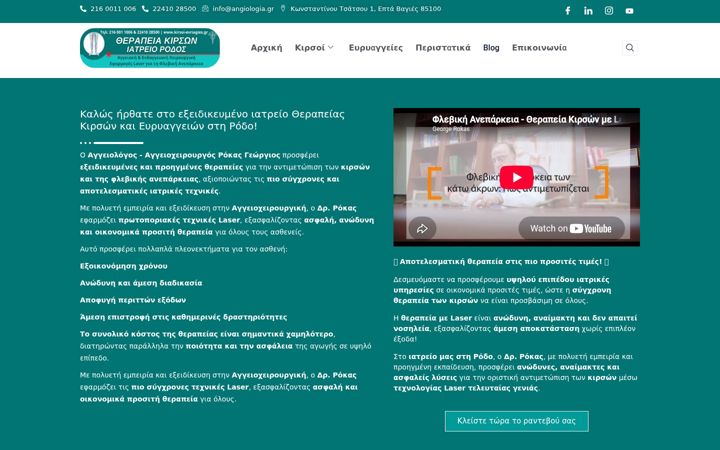Image resolution: width=720 pixels, height=450 pixels.
Task: Open the Ευρυαγγείες menu item
Action: [x=376, y=48]
